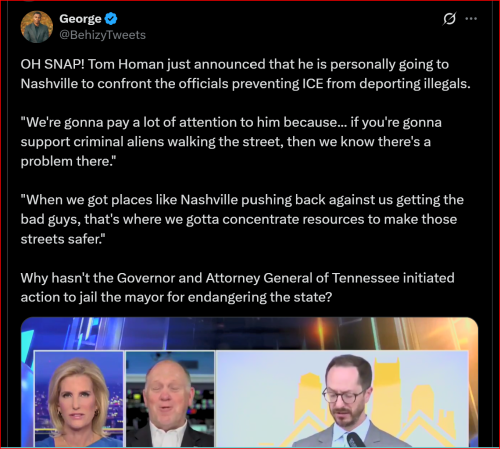Click the blue verified badge
The image size is (500, 449).
111,19
